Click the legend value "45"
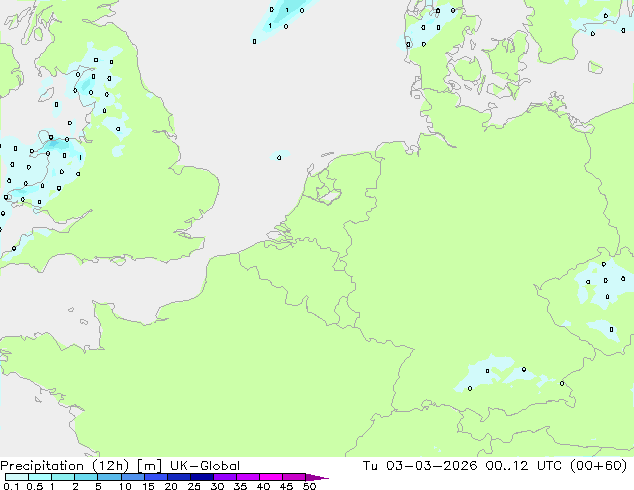Viewport: 634px width, 490px height. [286, 486]
